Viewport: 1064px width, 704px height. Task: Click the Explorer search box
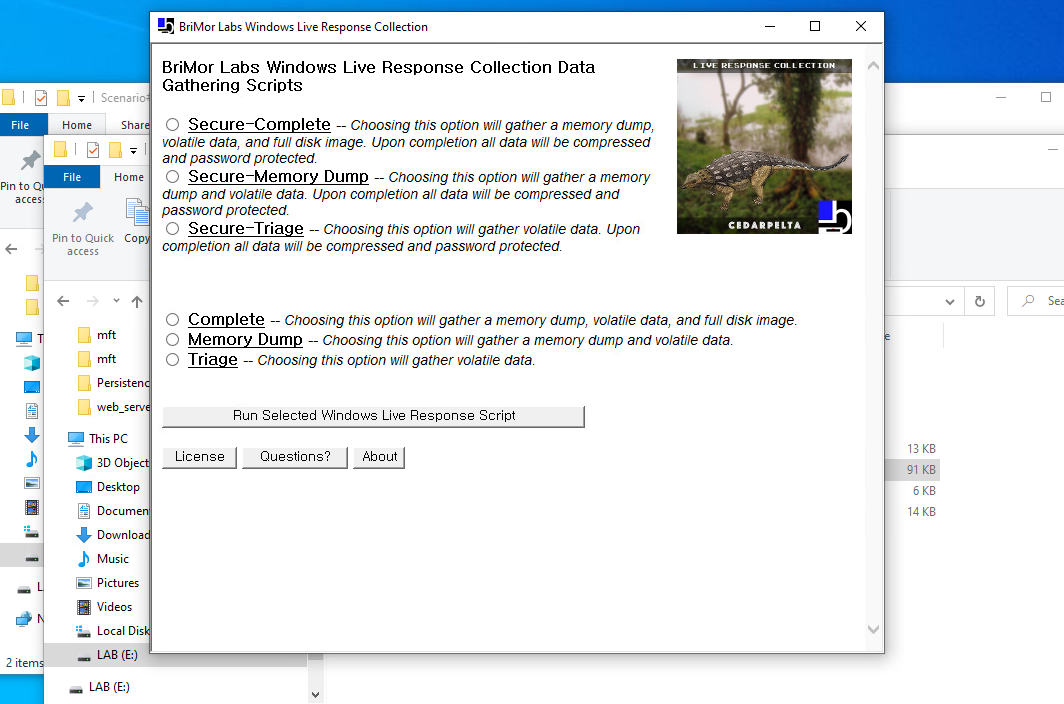point(1036,301)
